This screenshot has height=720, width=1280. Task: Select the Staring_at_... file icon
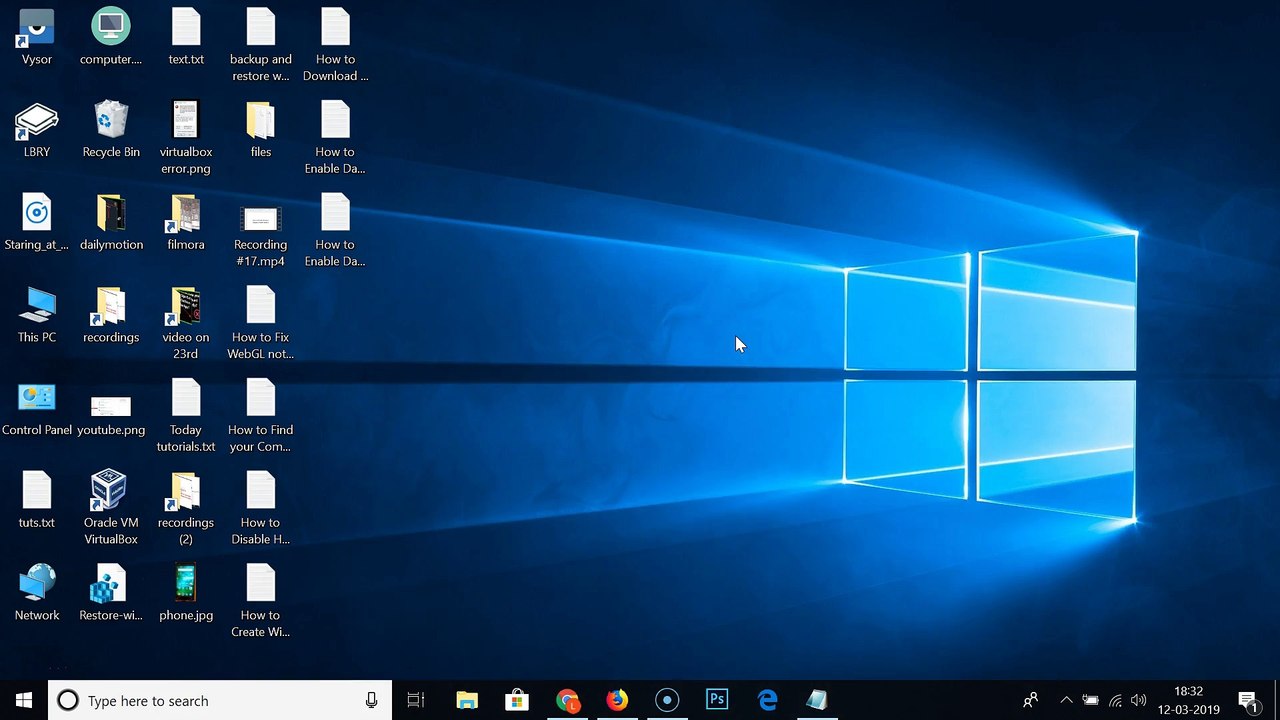click(x=37, y=222)
